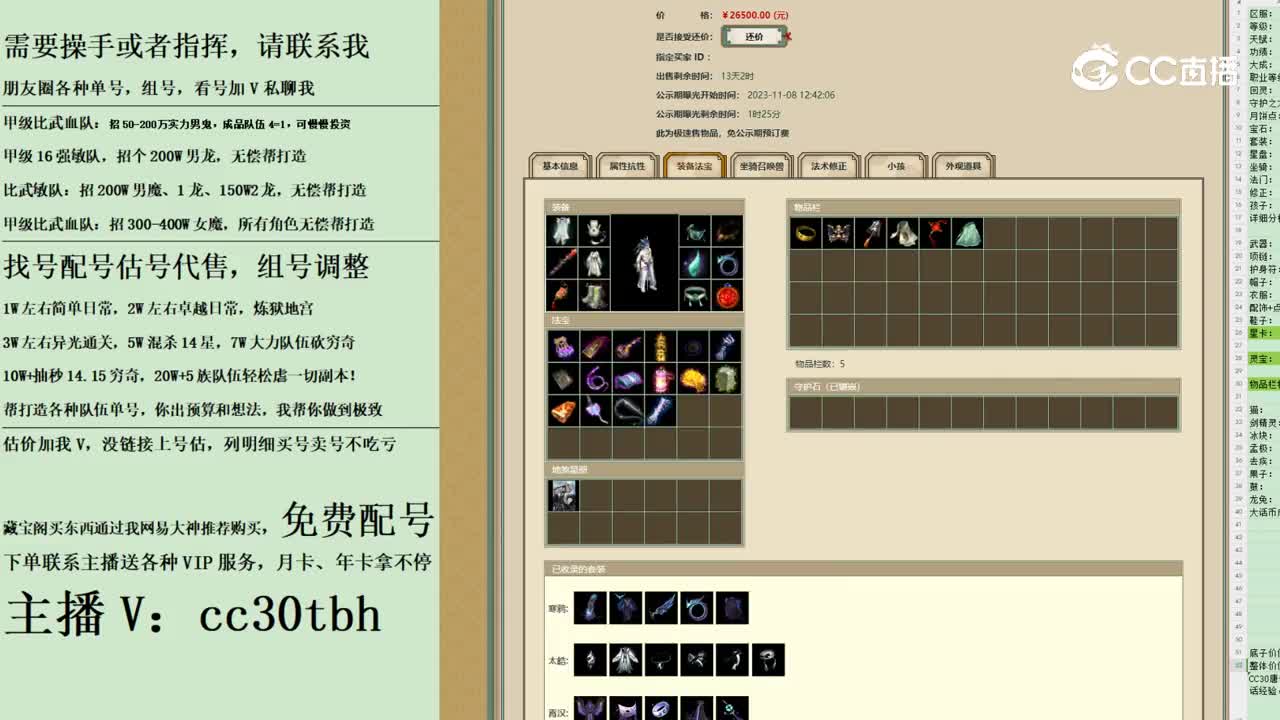Screen dimensions: 1280x720
Task: View the dark swirl treasure icon
Action: (x=693, y=347)
